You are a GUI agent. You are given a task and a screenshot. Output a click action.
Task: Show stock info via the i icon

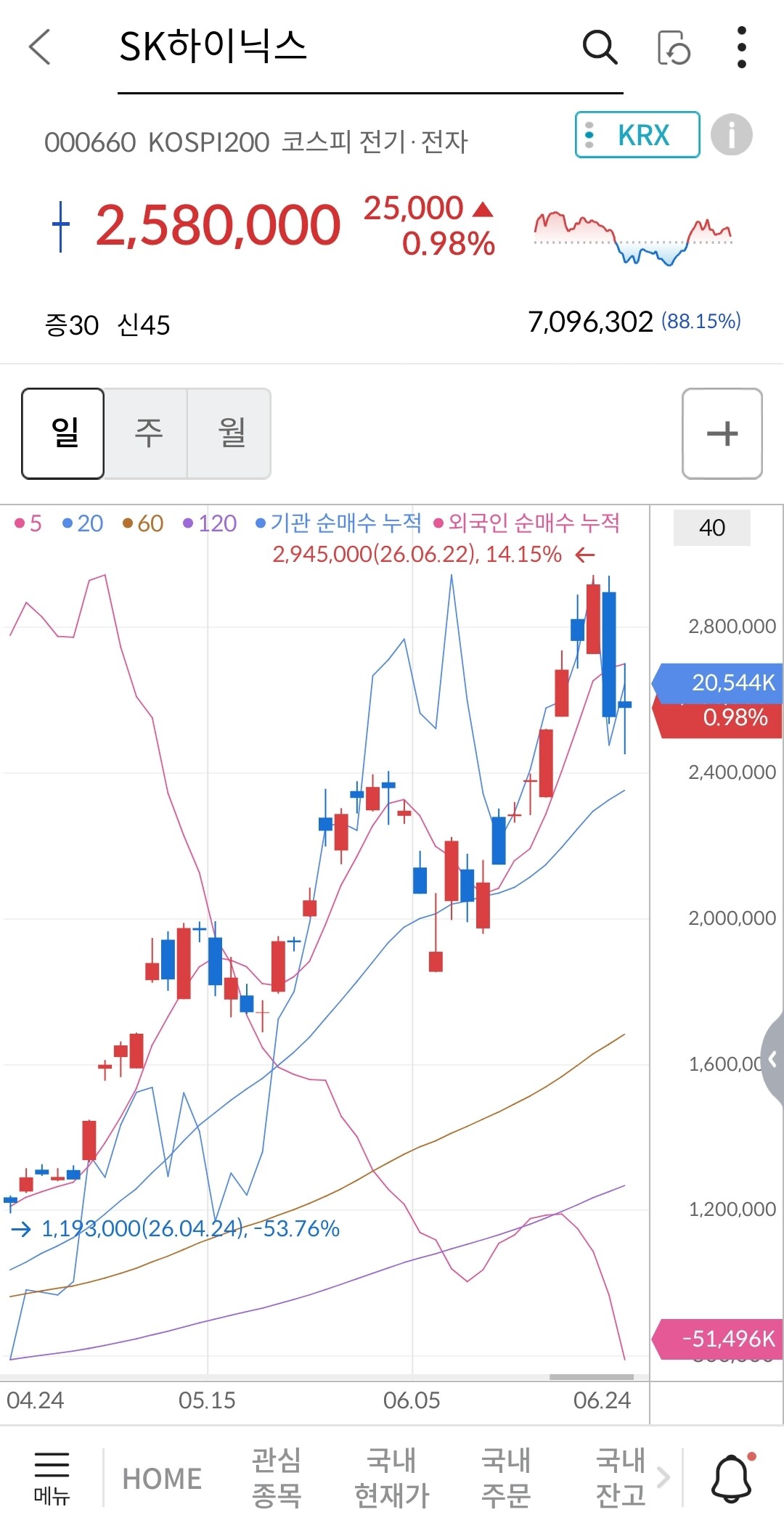(731, 135)
